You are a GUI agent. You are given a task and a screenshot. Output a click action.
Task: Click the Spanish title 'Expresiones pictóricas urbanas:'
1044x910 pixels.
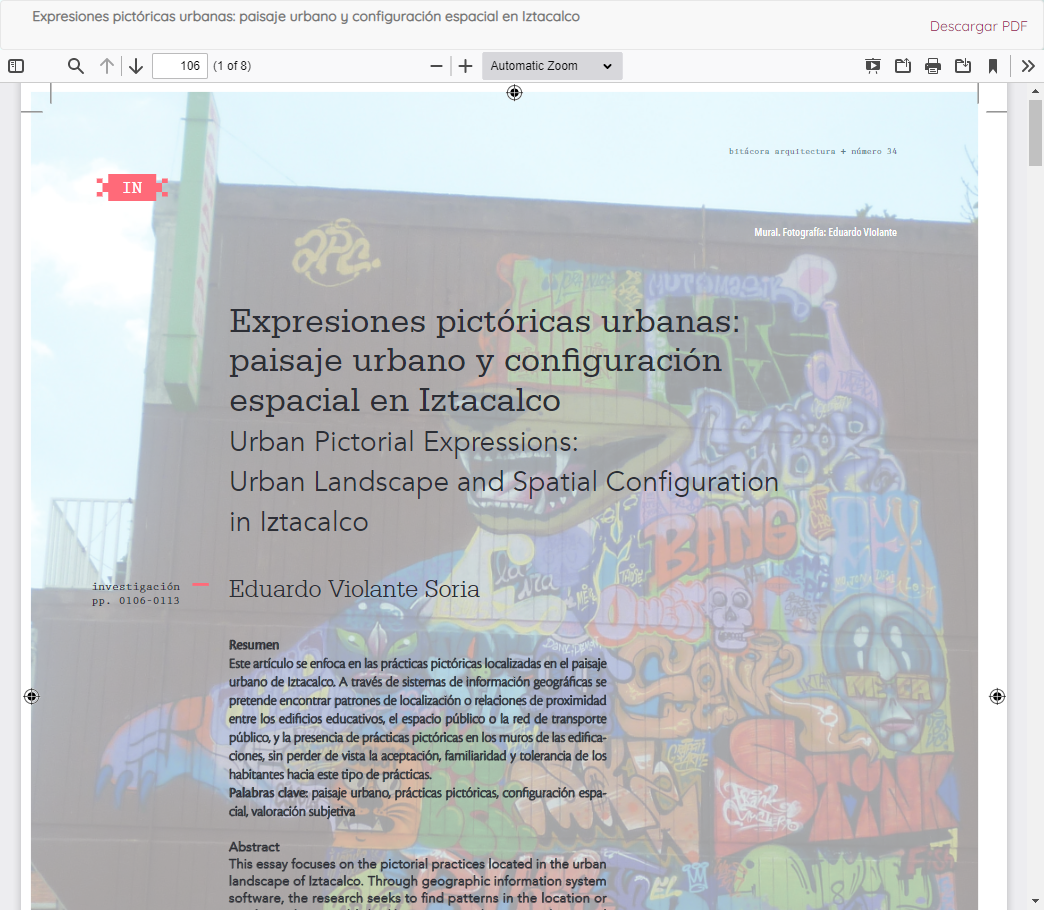point(485,322)
